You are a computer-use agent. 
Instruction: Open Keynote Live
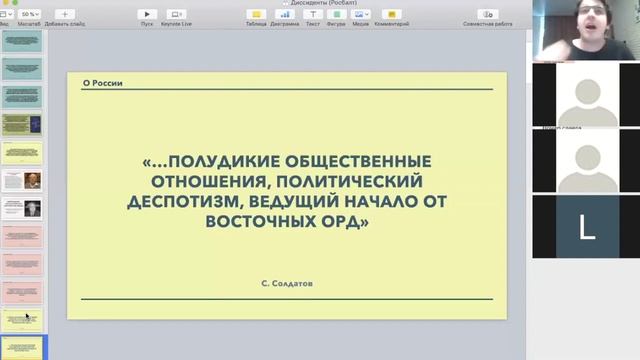pyautogui.click(x=176, y=14)
